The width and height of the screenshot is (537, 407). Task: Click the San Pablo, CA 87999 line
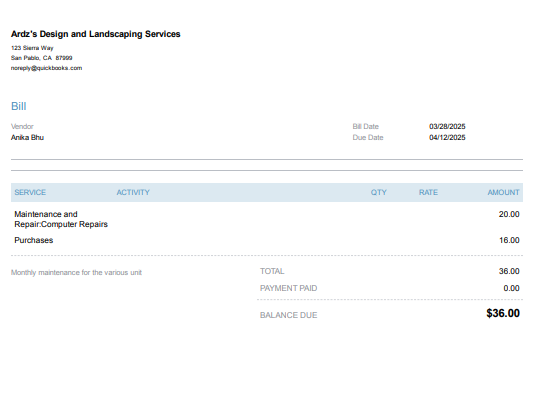[41, 58]
